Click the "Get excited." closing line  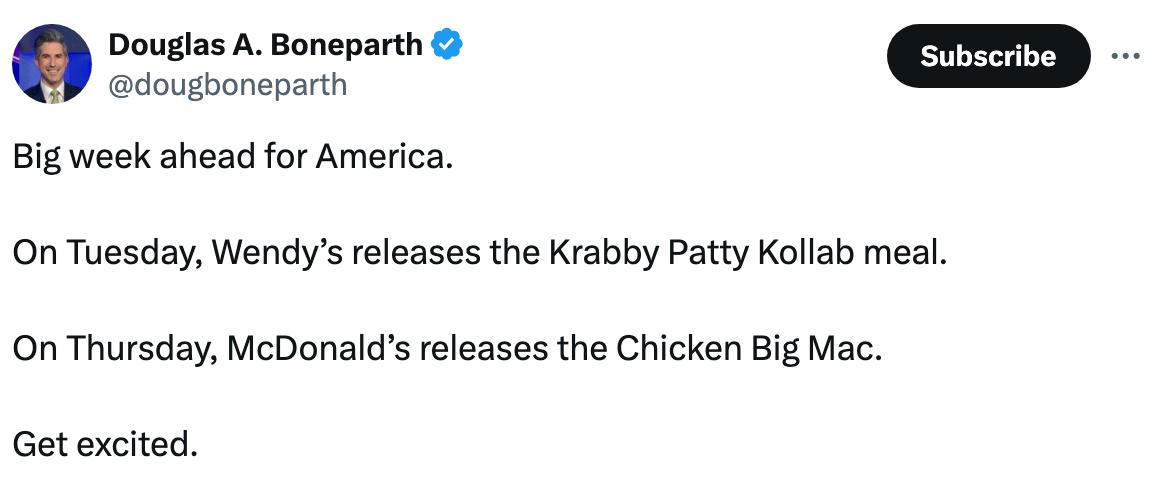point(105,444)
